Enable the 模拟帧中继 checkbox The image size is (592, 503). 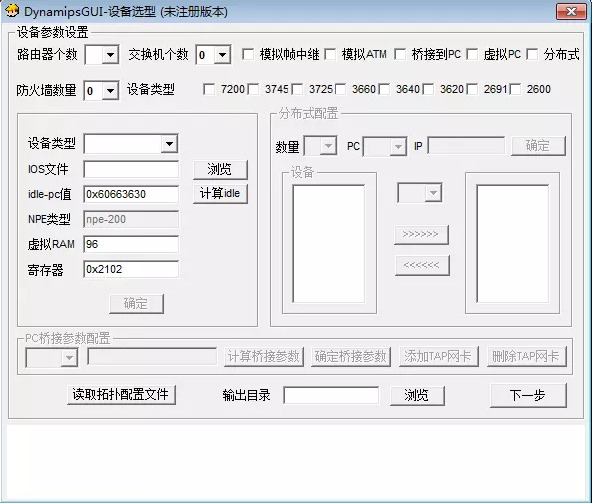coord(248,54)
